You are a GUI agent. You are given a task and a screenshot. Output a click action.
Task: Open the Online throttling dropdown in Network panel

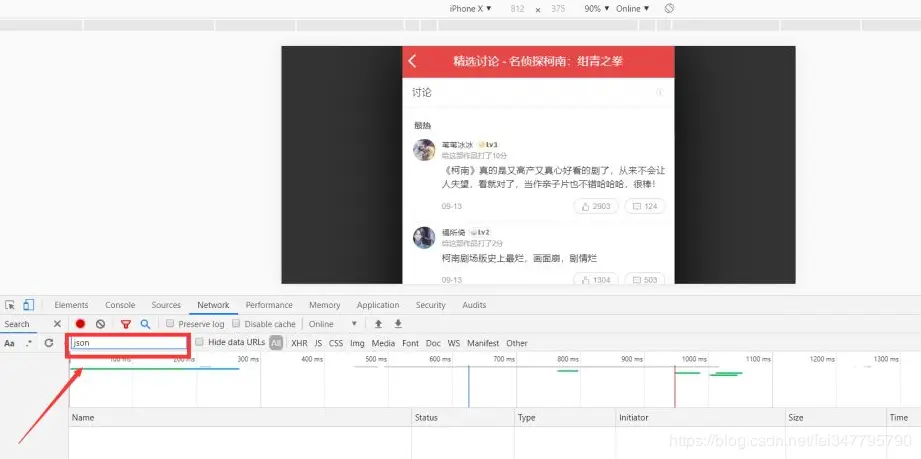332,324
